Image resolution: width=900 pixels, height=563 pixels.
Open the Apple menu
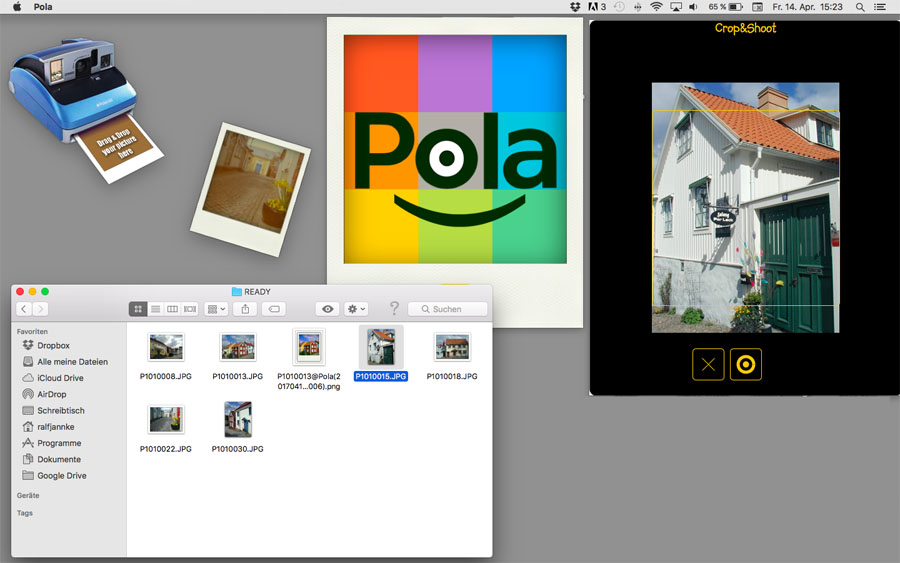pos(17,7)
